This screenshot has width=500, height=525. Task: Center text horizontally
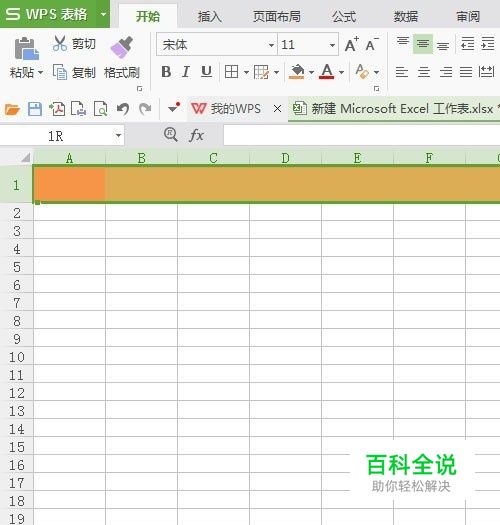pyautogui.click(x=424, y=72)
